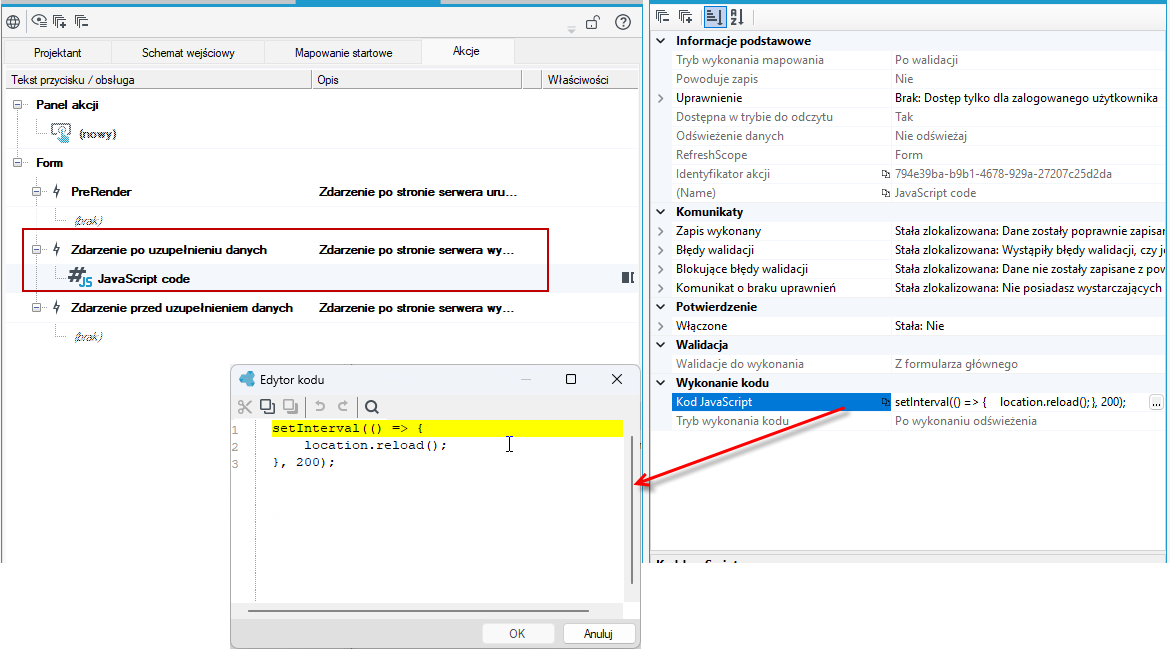Collapse the PreRender event node
1170x658 pixels.
[x=36, y=192]
